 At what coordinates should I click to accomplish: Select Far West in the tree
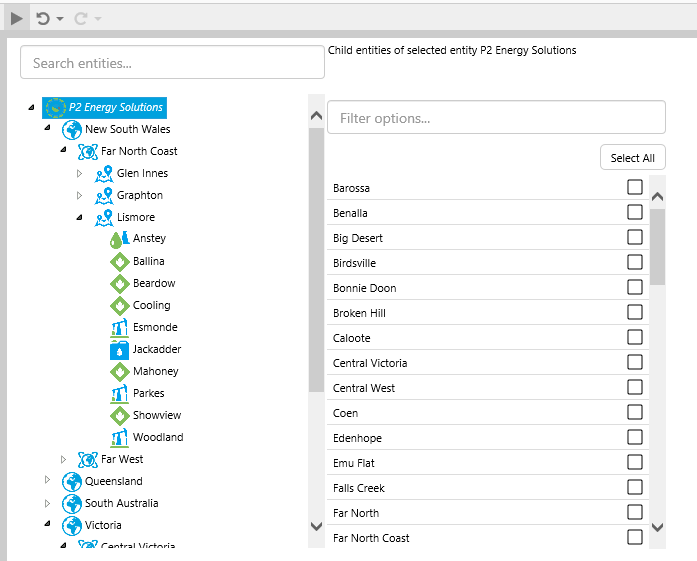tap(122, 460)
